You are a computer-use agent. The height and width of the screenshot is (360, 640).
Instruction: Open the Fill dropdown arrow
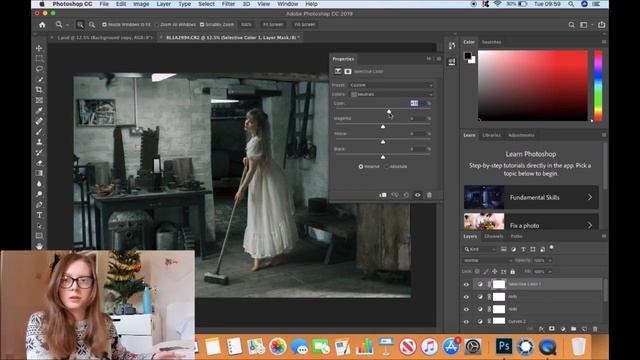pos(550,271)
